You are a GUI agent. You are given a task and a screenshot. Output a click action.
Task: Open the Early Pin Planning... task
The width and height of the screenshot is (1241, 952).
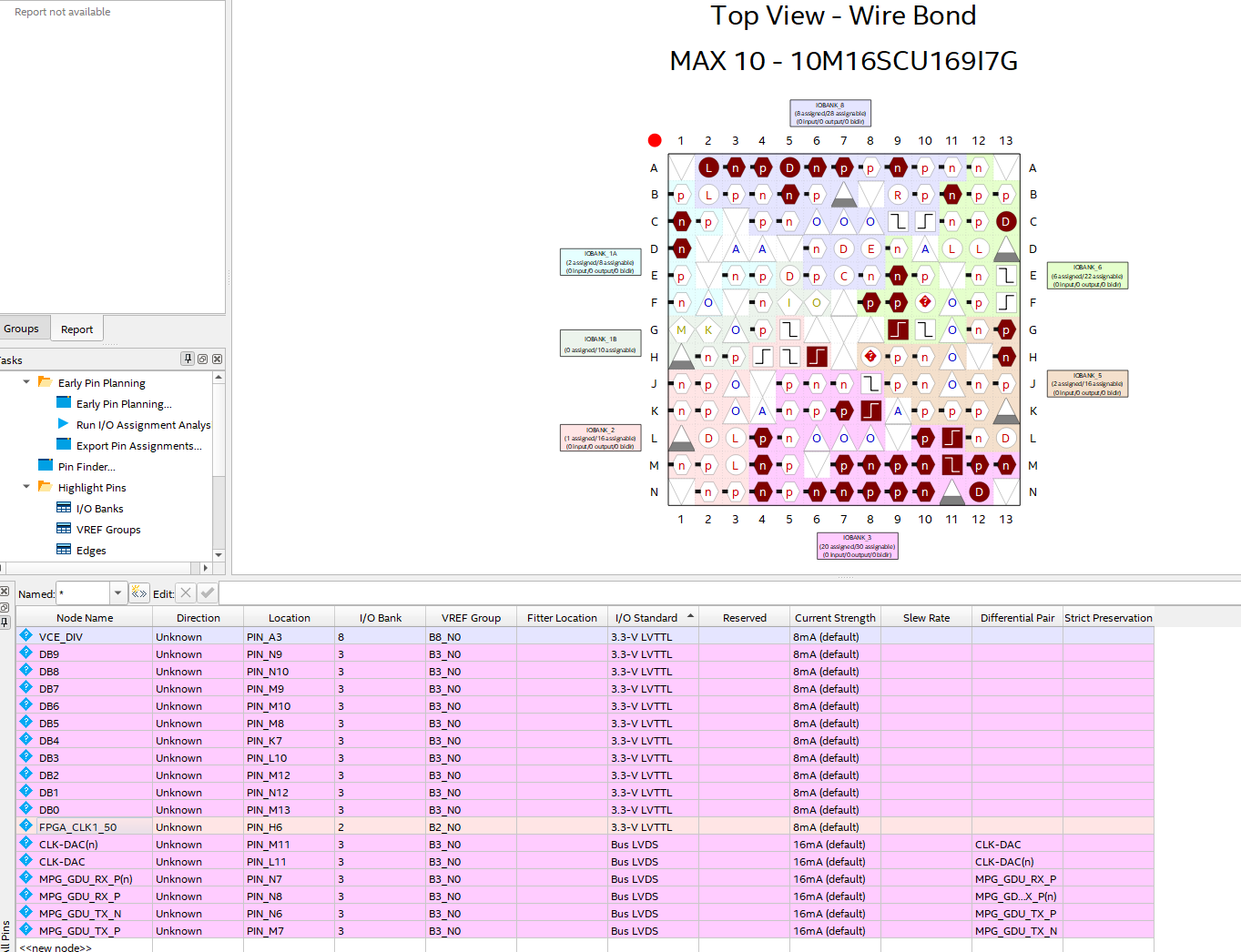coord(124,403)
